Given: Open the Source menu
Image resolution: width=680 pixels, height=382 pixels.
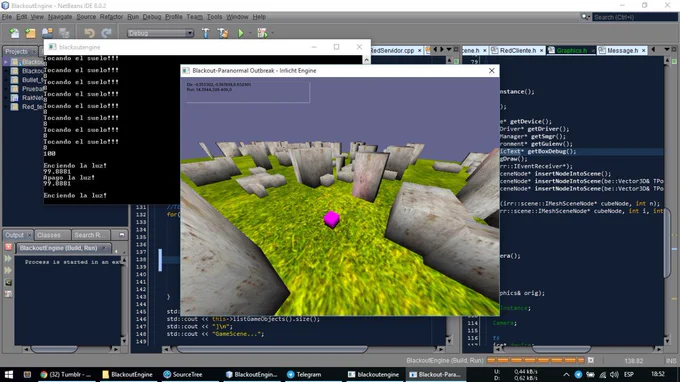Looking at the screenshot, I should click(86, 17).
